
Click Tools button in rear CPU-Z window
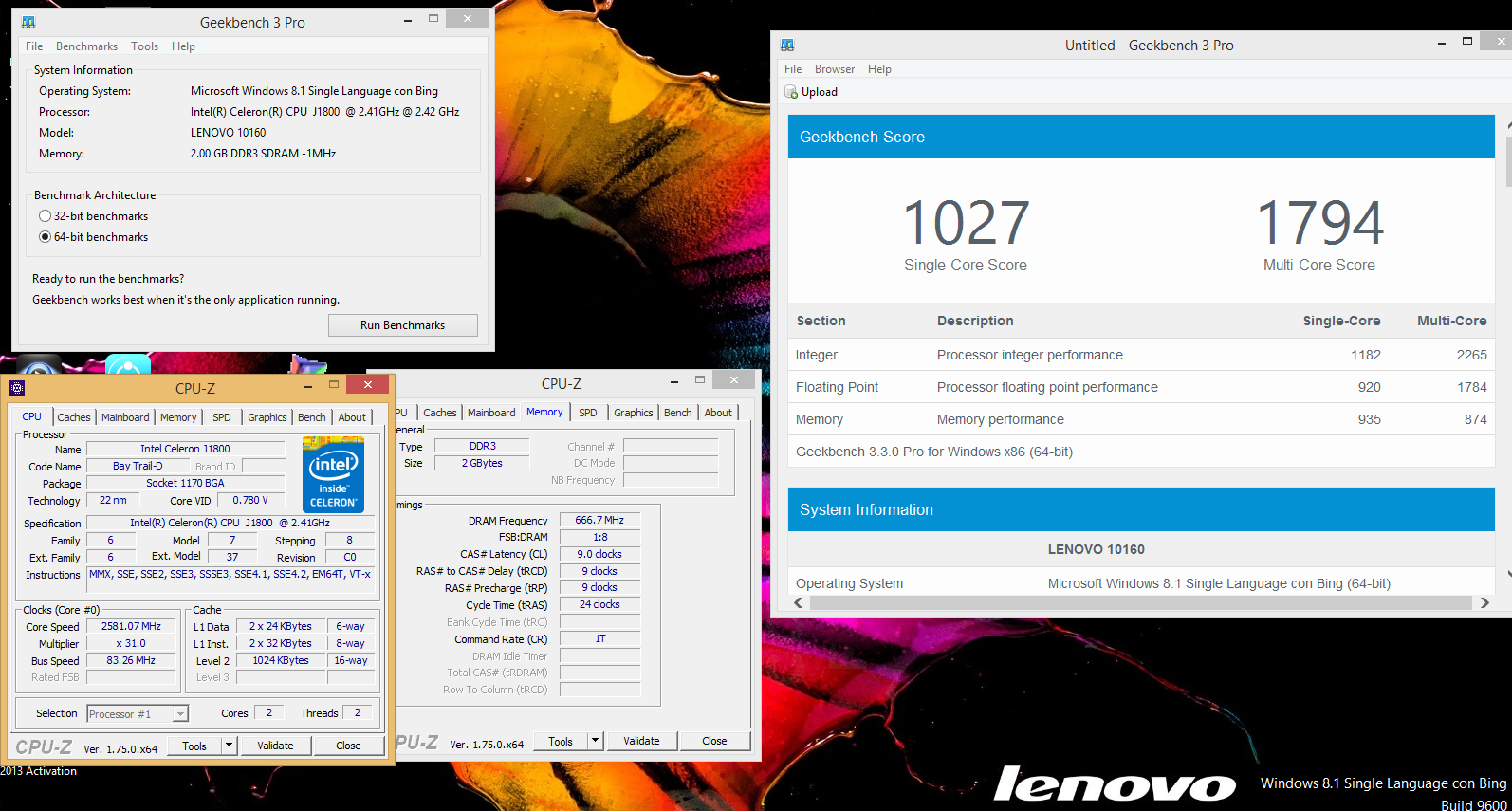(561, 741)
